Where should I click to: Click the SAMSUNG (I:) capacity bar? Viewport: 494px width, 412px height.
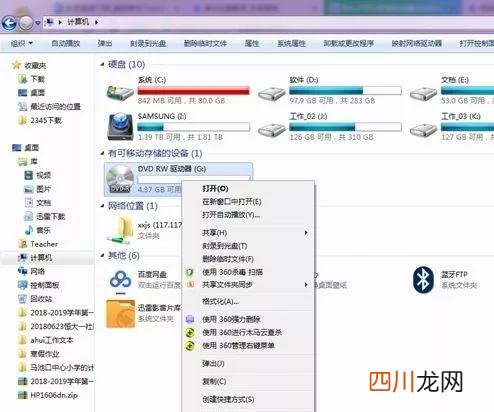[194, 127]
